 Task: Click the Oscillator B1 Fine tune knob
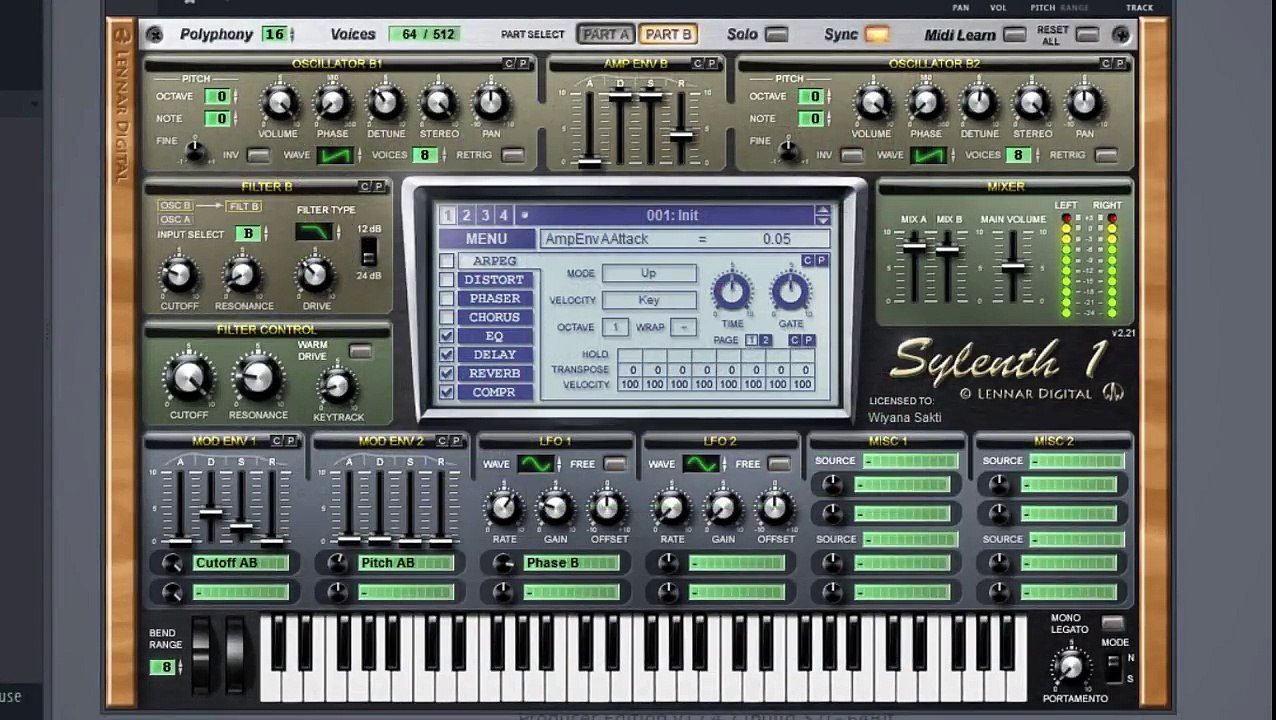tap(196, 152)
